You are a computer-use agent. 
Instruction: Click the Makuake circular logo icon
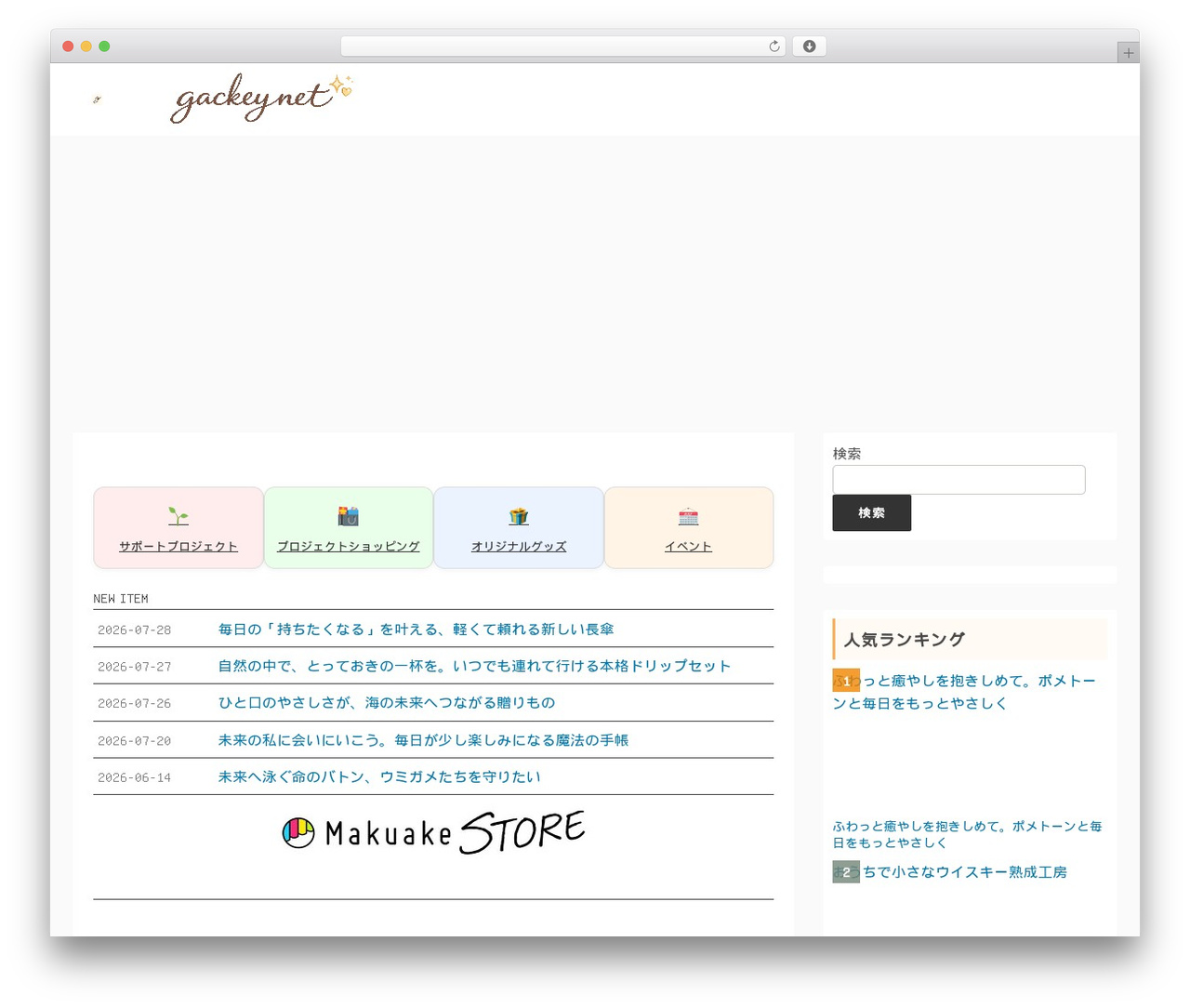tap(298, 832)
